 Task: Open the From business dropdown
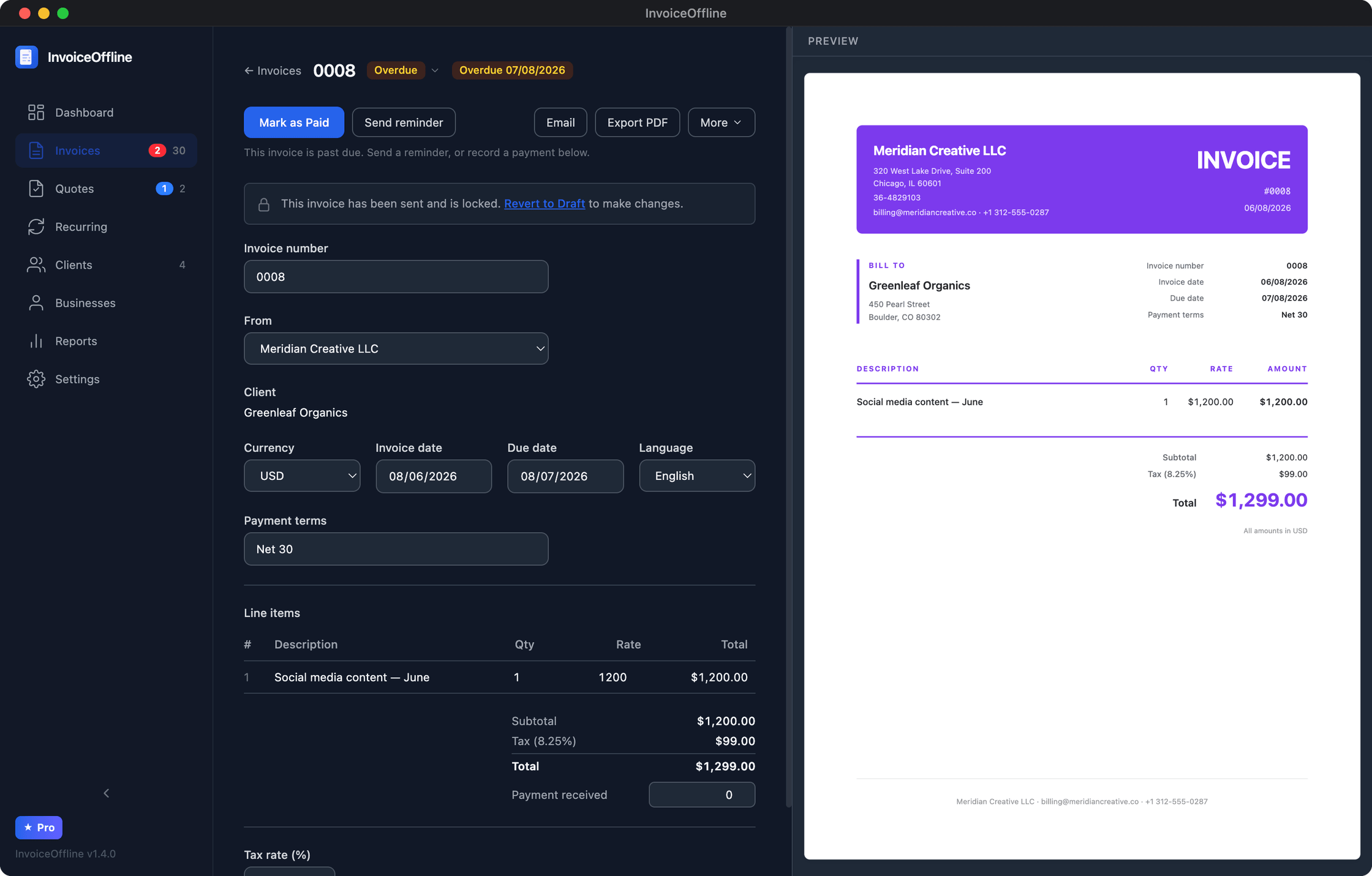pyautogui.click(x=396, y=348)
